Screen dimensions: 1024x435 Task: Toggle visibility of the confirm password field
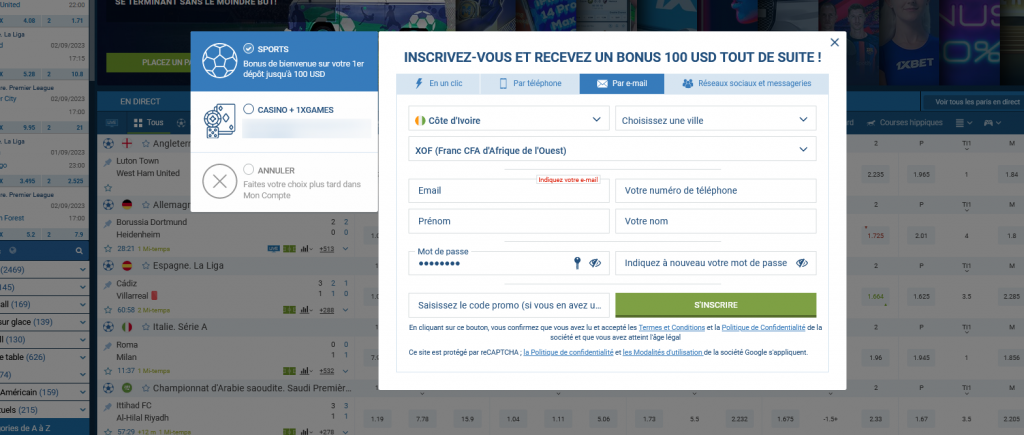pyautogui.click(x=802, y=263)
